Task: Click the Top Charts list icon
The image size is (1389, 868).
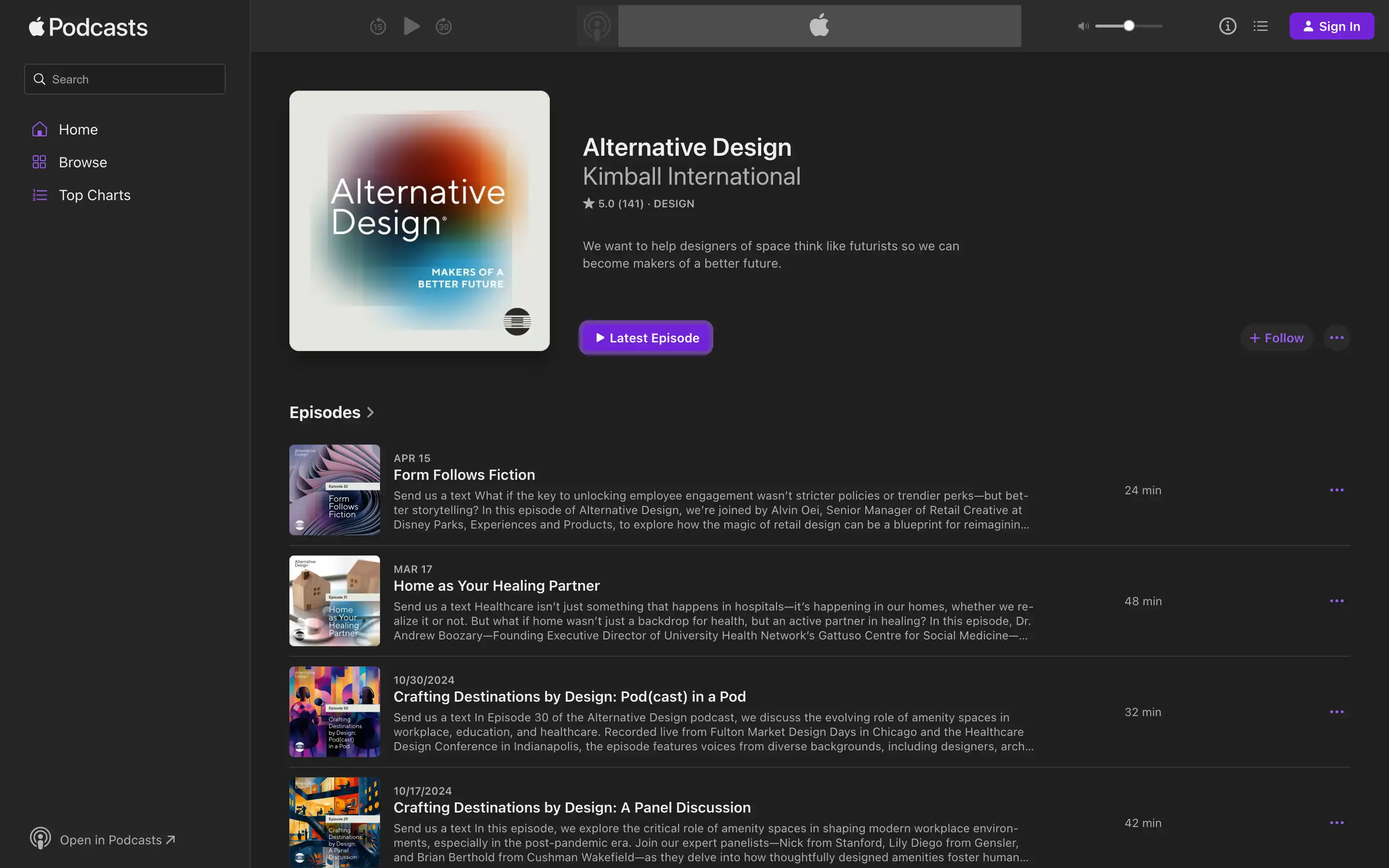Action: point(40,195)
